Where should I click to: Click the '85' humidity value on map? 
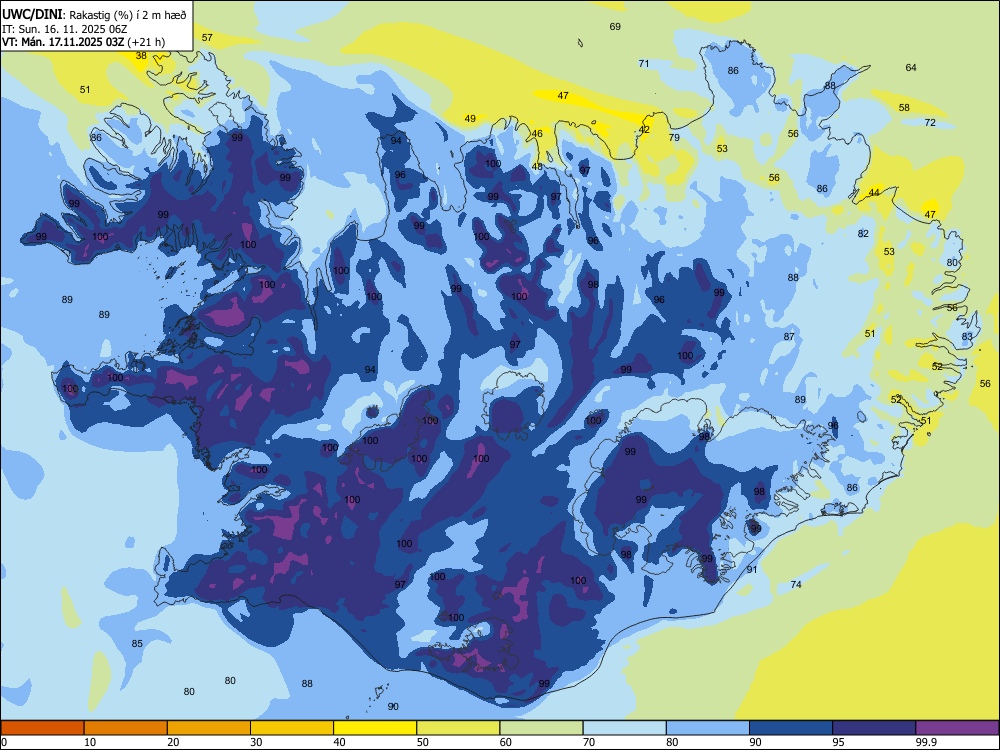137,643
